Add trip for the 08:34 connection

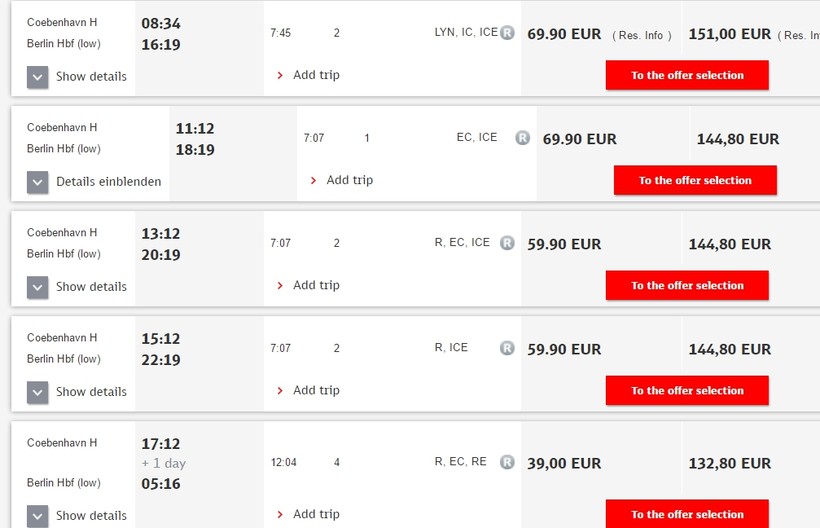click(x=308, y=75)
